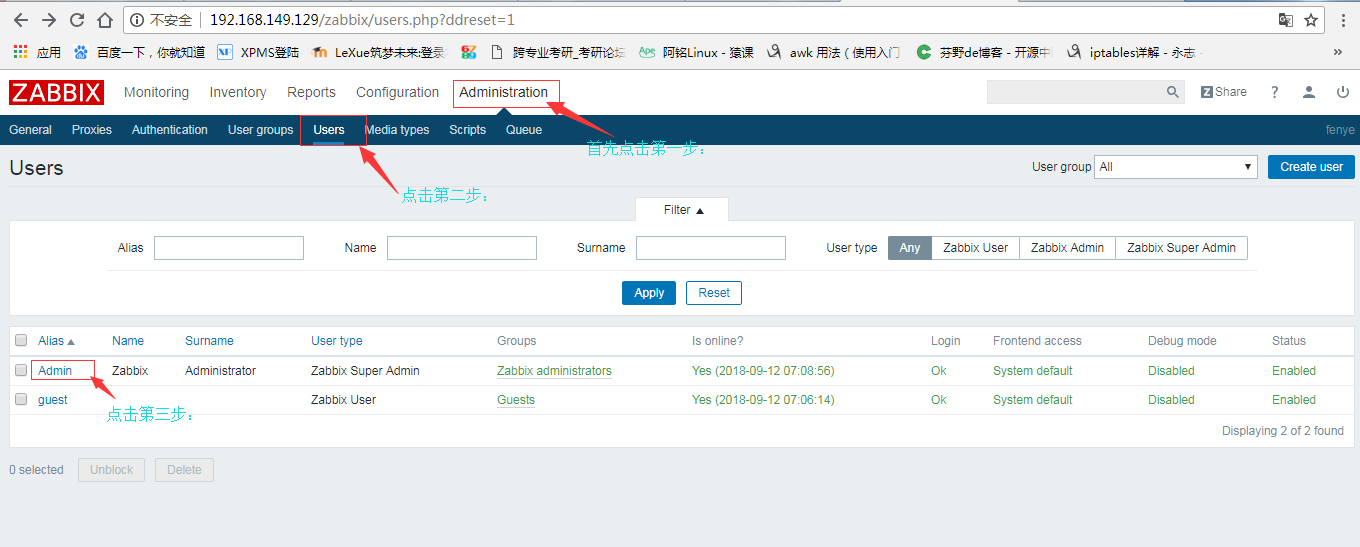
Task: Click the search magnifier icon
Action: 1173,92
